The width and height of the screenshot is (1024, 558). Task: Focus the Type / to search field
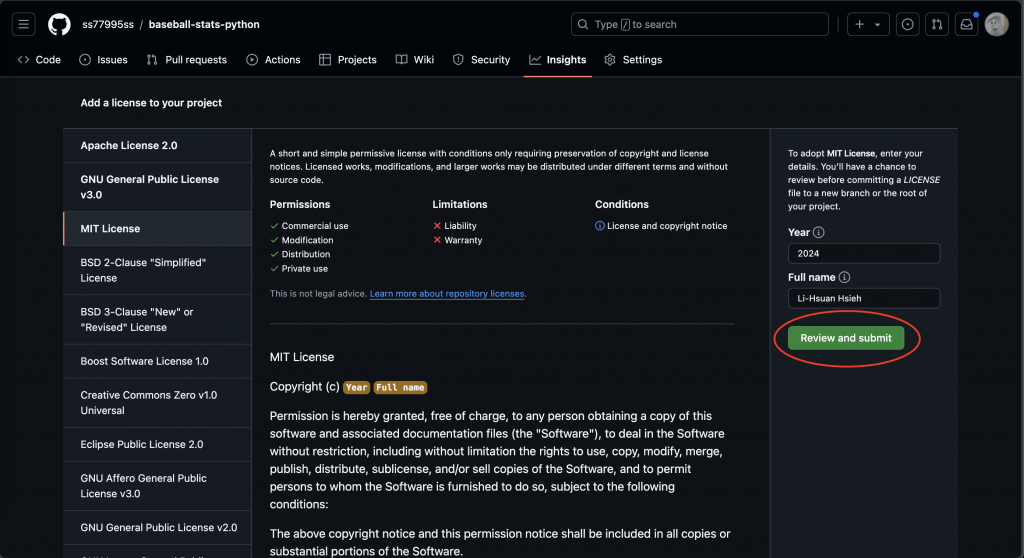point(700,25)
